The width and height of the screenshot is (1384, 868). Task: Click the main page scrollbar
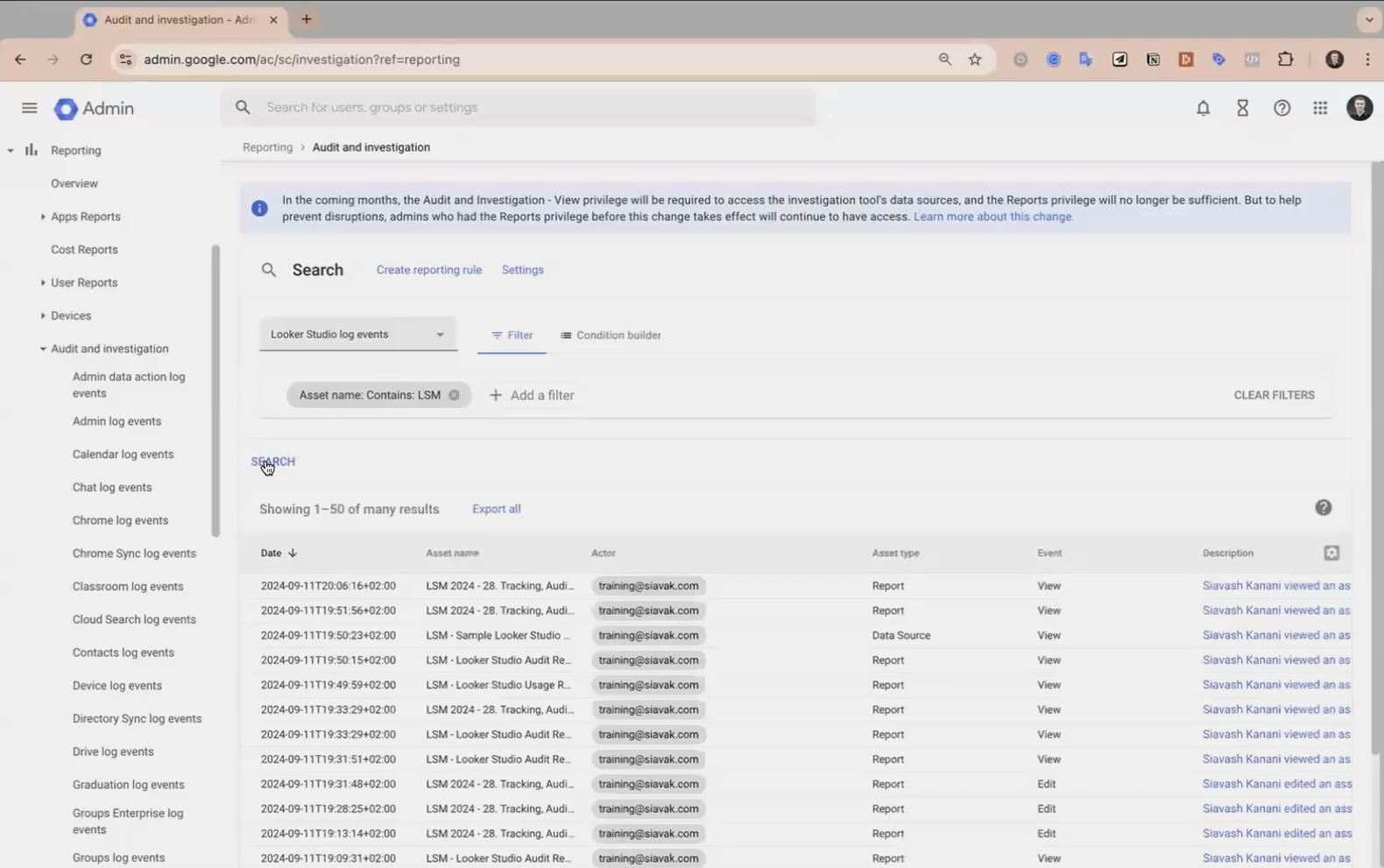pos(1376,455)
